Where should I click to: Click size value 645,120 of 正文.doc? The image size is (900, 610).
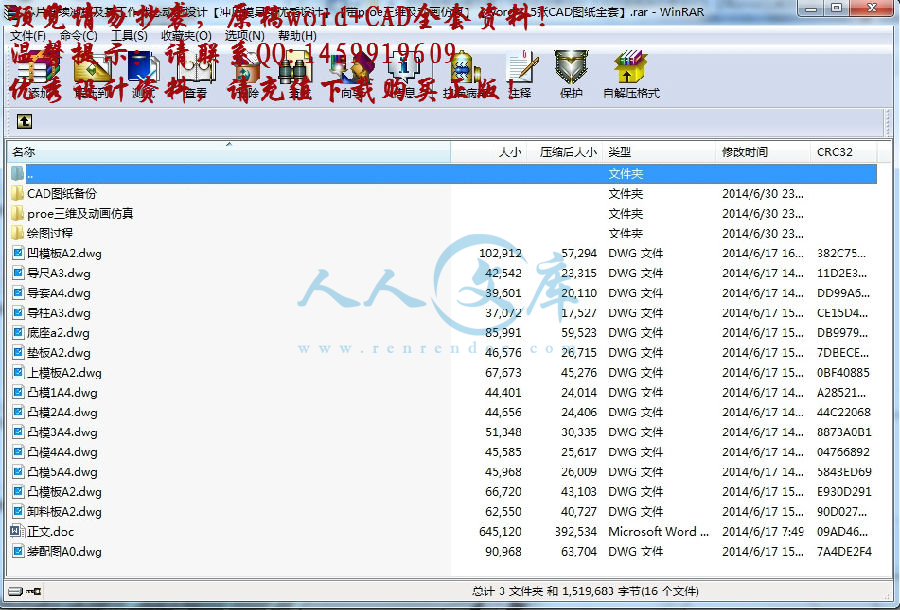(500, 532)
